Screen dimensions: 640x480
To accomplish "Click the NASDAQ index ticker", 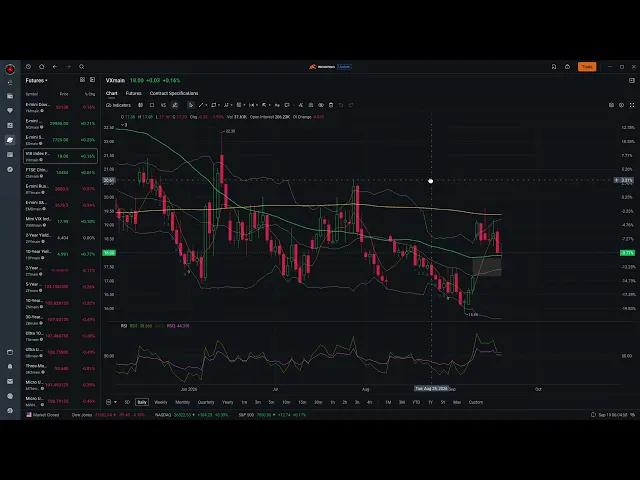I will click(x=191, y=415).
